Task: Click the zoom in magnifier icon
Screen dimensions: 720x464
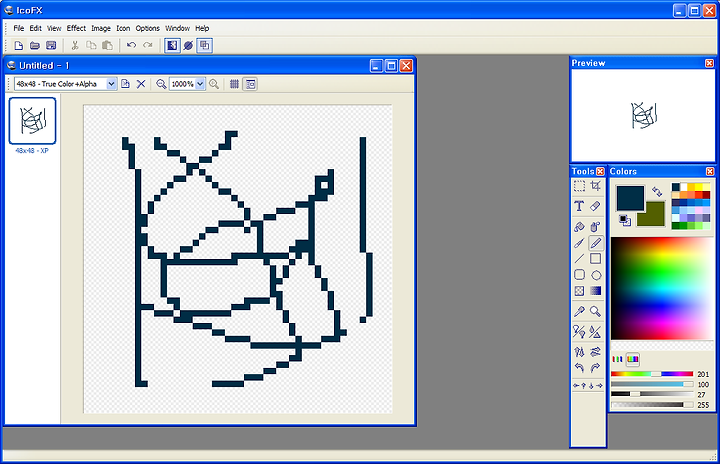Action: click(214, 84)
